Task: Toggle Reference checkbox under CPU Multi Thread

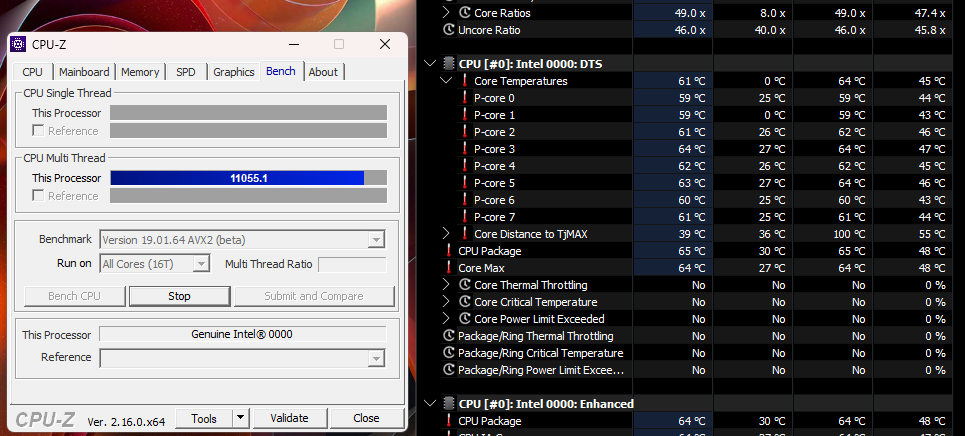Action: tap(38, 196)
